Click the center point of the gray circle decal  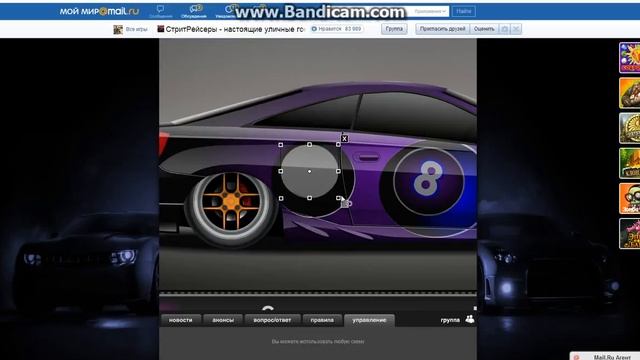(309, 171)
